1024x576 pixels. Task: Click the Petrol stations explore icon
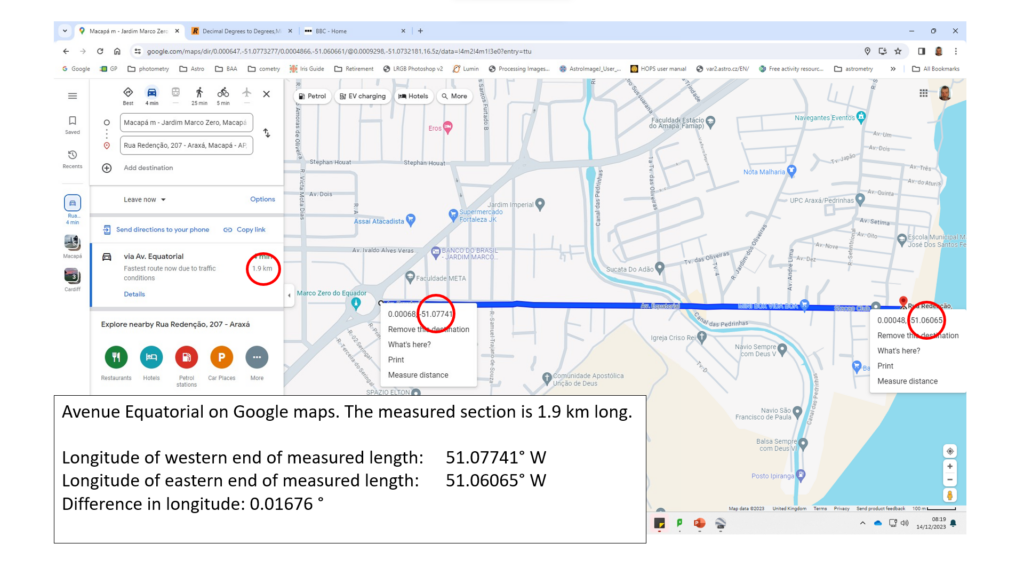click(186, 357)
